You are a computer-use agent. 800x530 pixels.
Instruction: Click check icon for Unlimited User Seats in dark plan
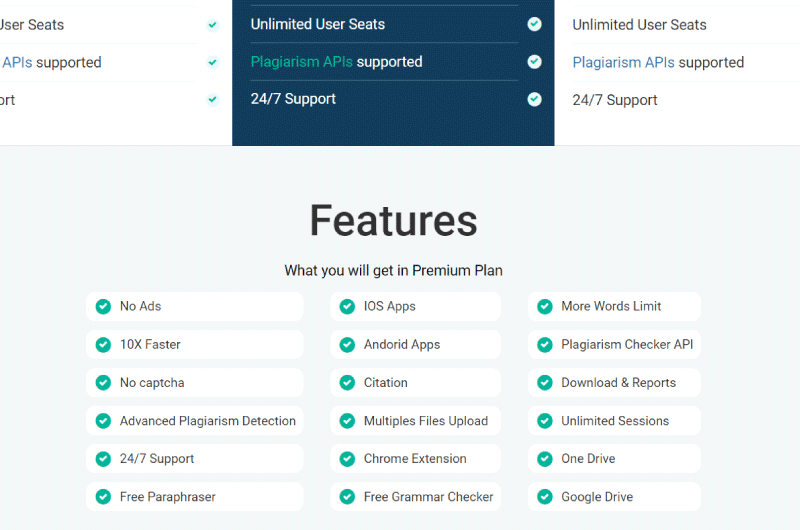point(534,24)
